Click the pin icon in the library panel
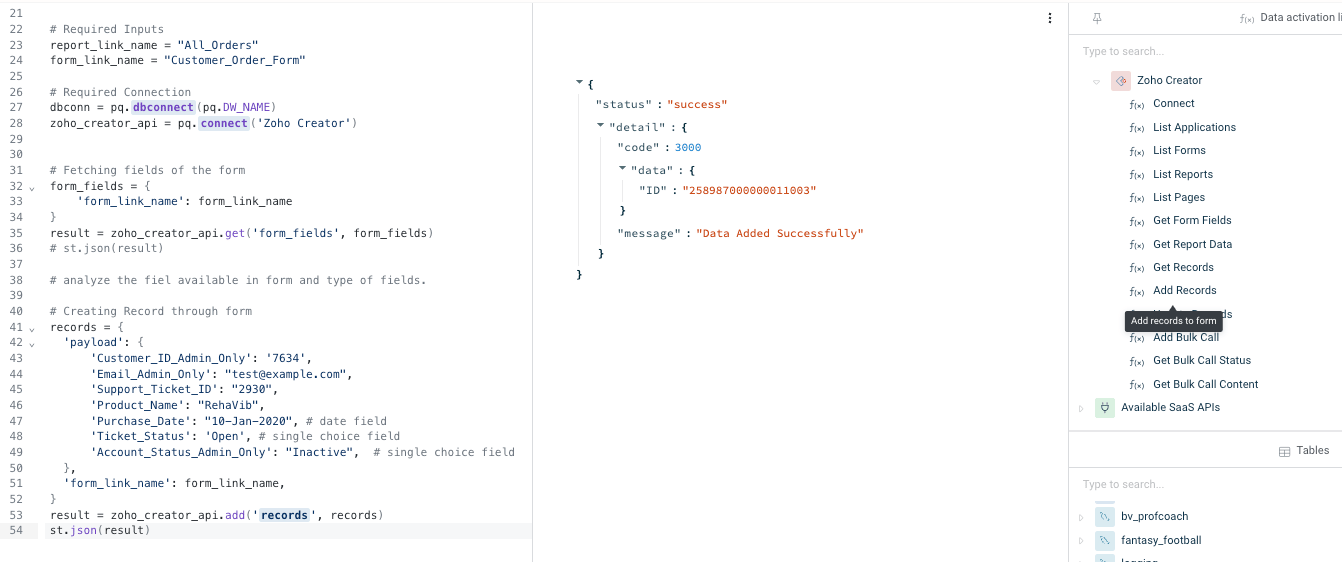1342x562 pixels. coord(1096,18)
